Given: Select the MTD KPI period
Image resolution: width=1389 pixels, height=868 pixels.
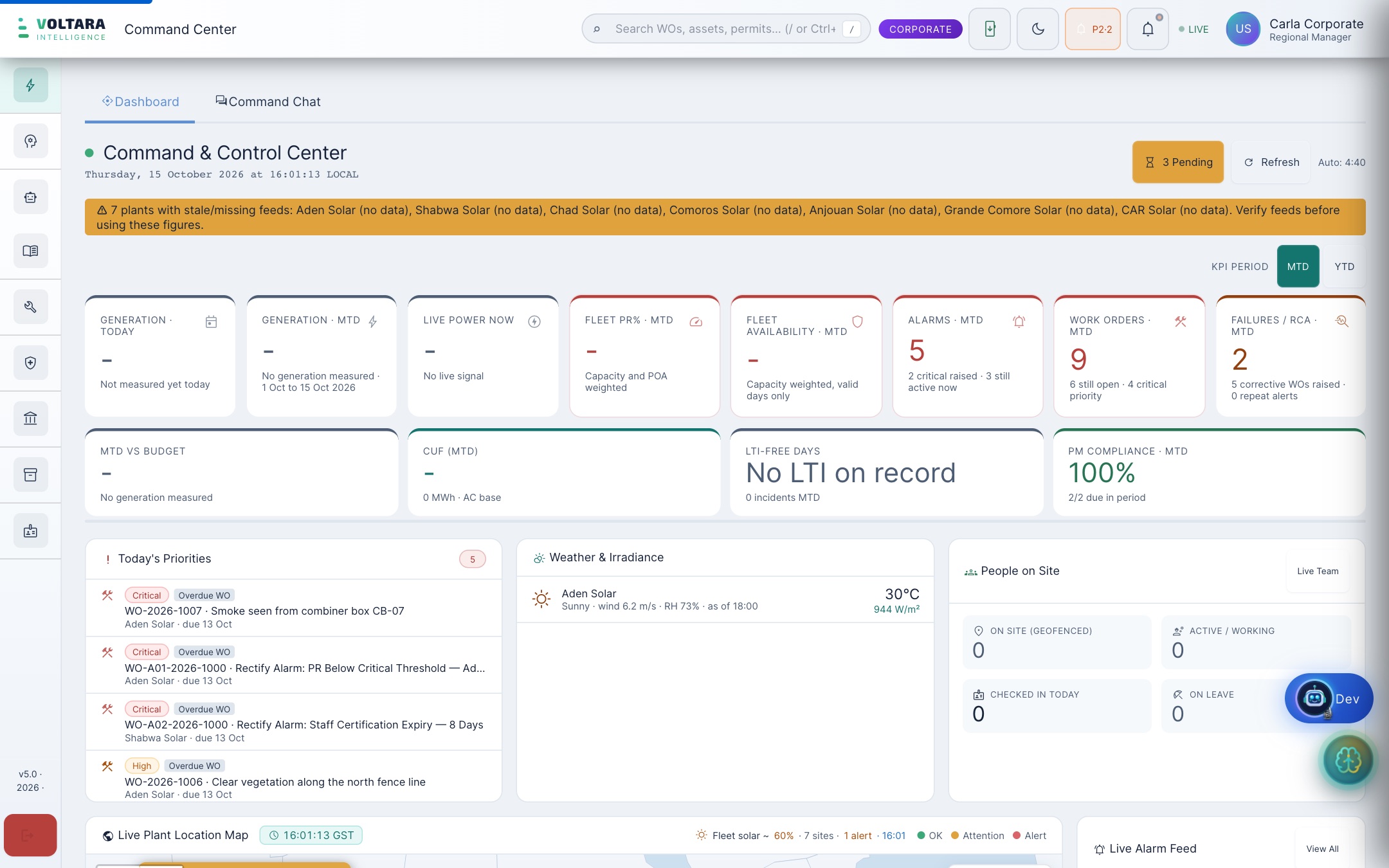Looking at the screenshot, I should coord(1298,266).
